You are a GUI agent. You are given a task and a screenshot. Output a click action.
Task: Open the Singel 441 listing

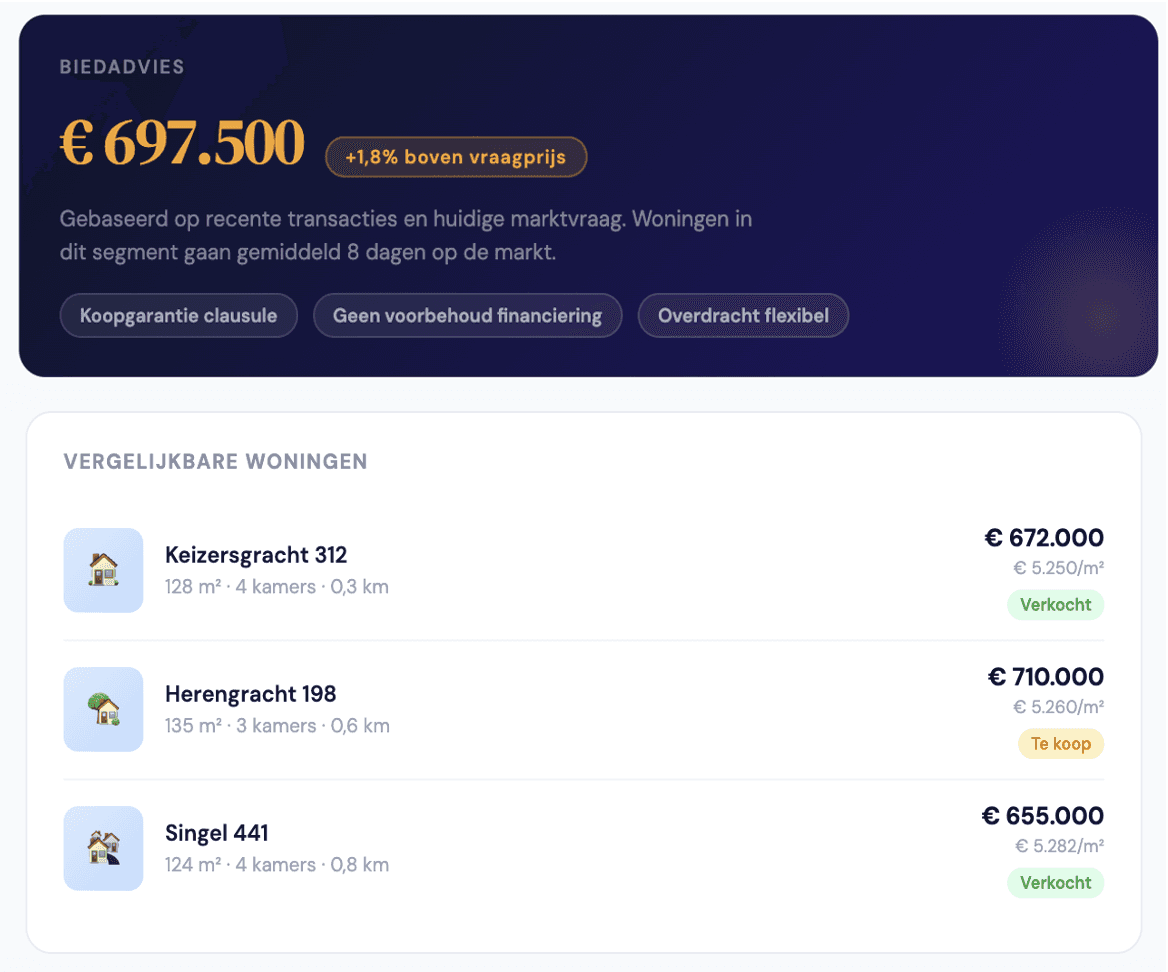[216, 833]
